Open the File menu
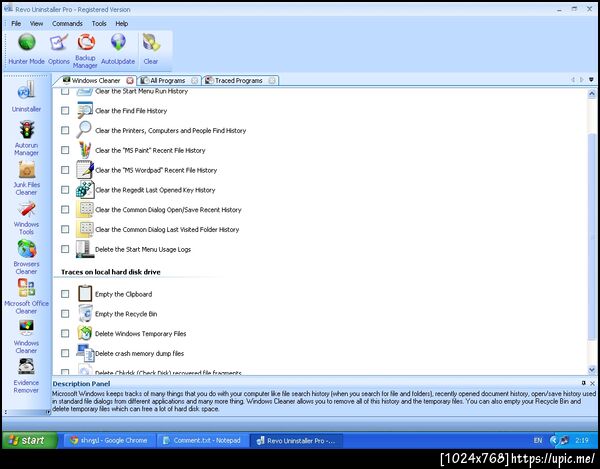 click(x=16, y=23)
